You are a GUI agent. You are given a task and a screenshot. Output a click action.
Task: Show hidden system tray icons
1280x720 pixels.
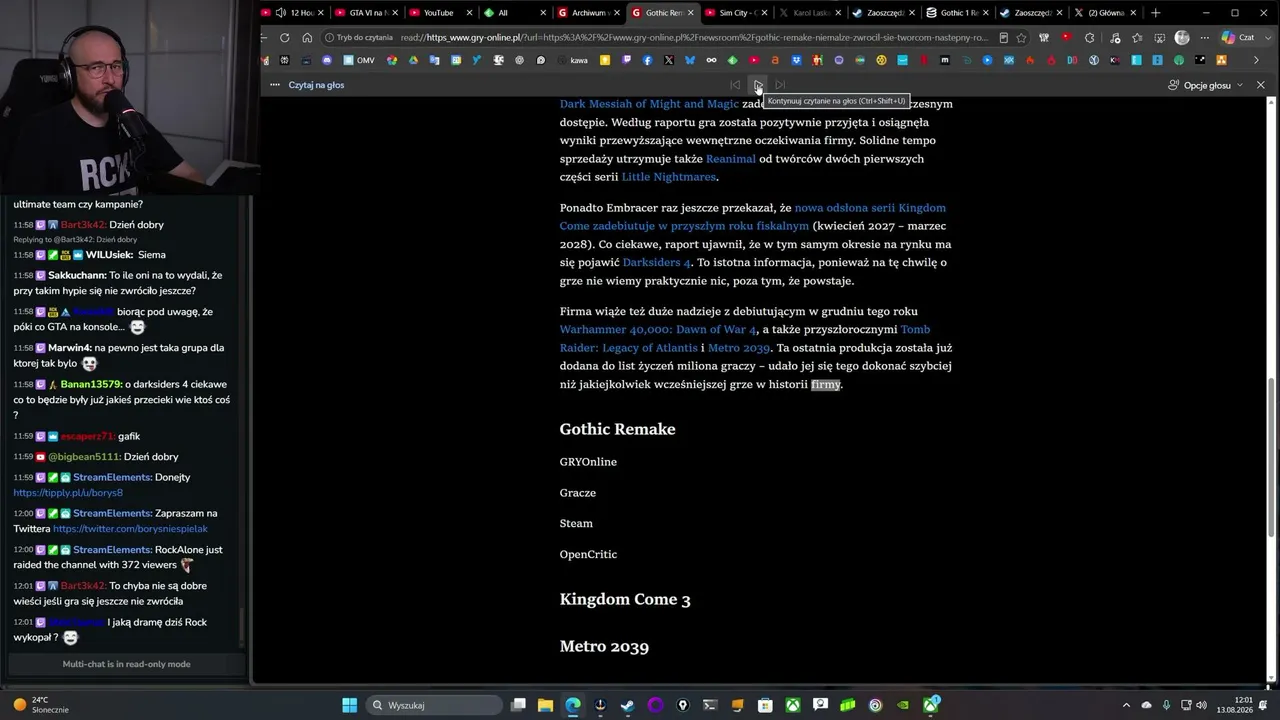tap(1126, 705)
